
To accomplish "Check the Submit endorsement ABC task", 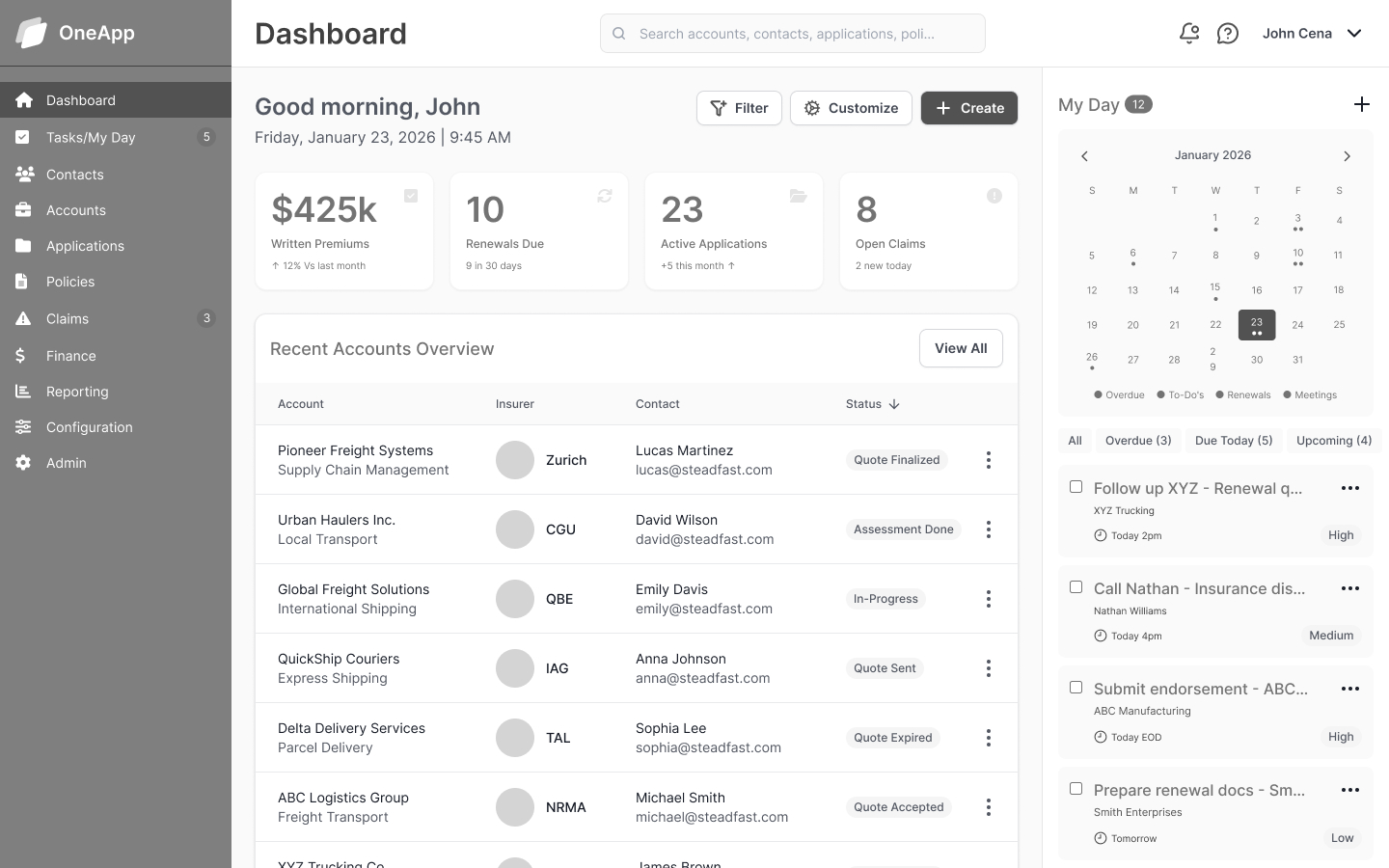I will tap(1076, 687).
